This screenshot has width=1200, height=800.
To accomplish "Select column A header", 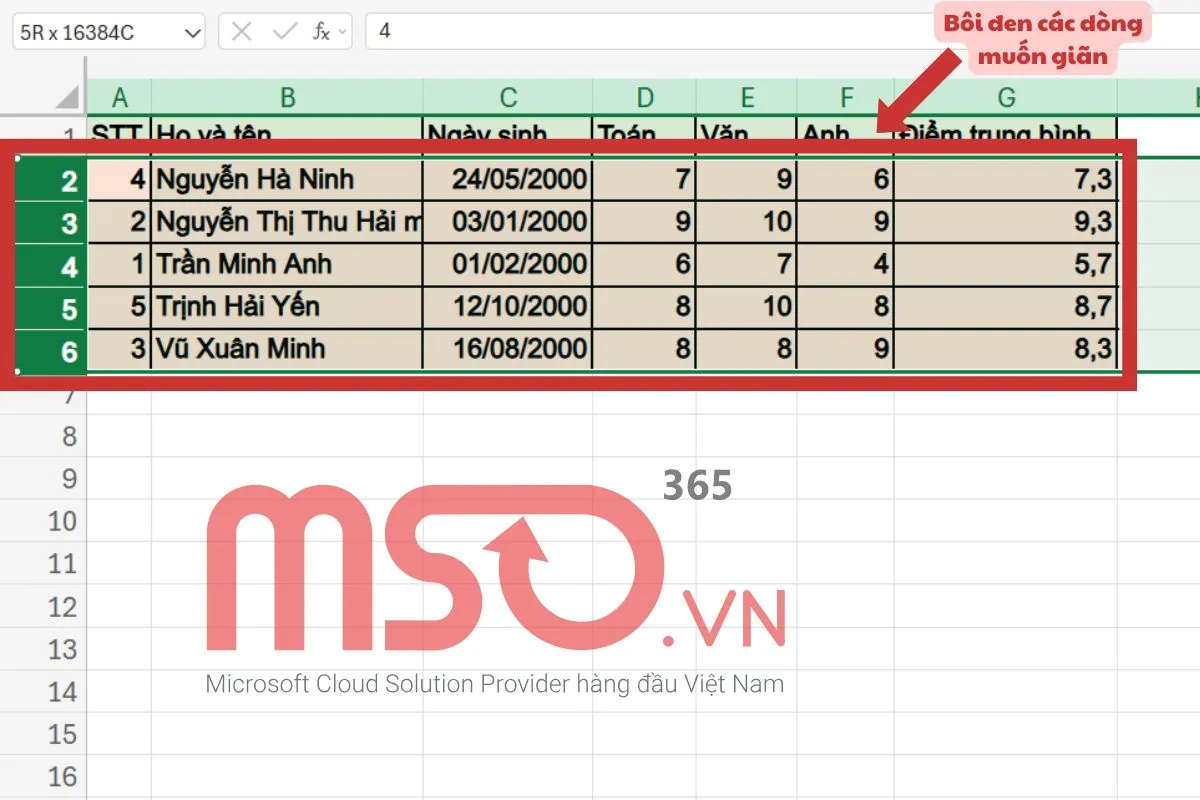I will tap(120, 97).
